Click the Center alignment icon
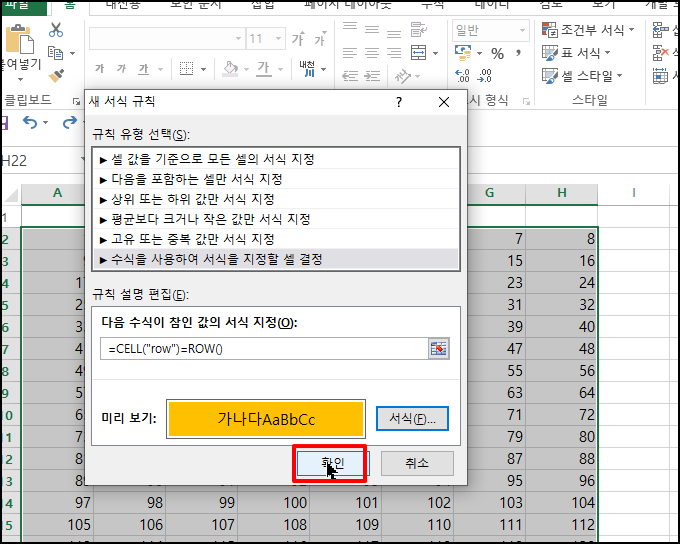This screenshot has width=680, height=544. click(x=372, y=53)
